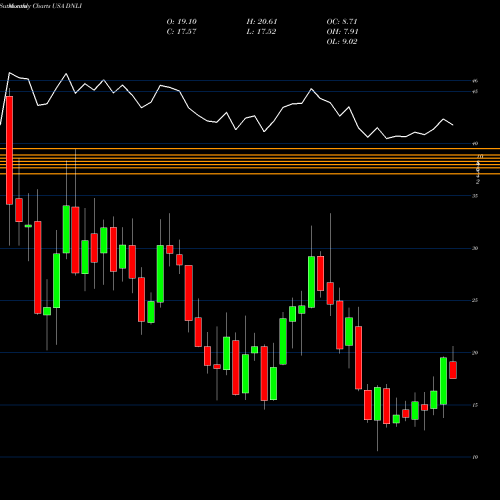500x500 pixels.
Task: Click the 46 price axis label
Action: click(x=475, y=81)
